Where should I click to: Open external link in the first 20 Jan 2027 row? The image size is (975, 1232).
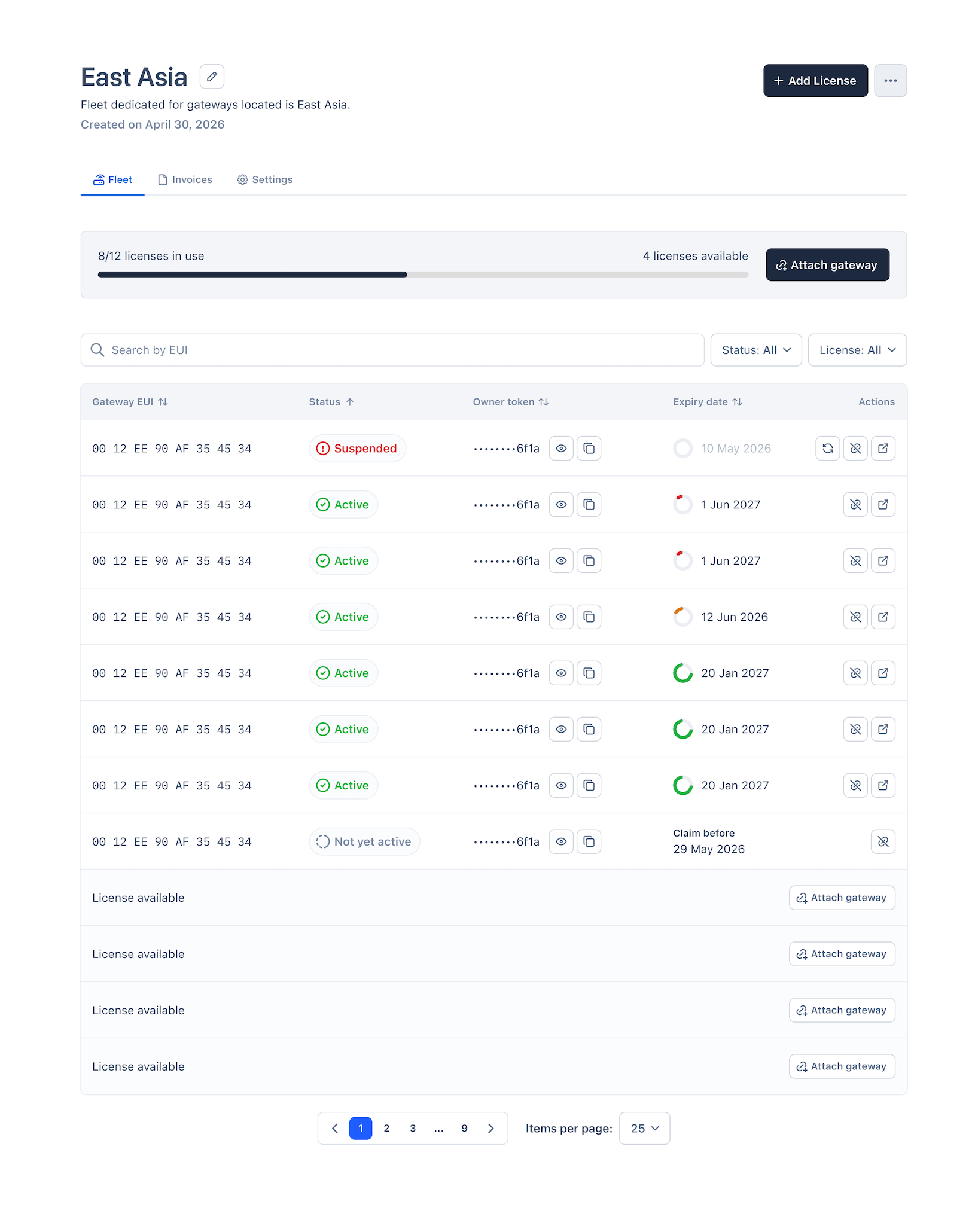point(883,673)
